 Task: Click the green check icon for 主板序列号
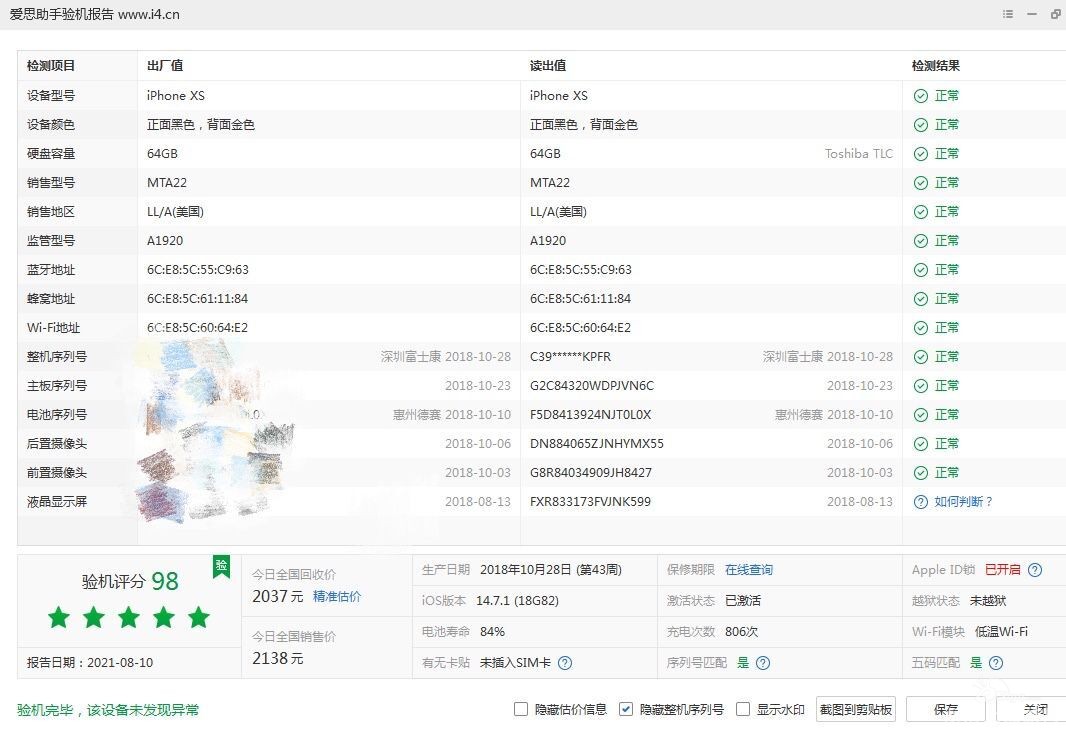click(x=921, y=386)
